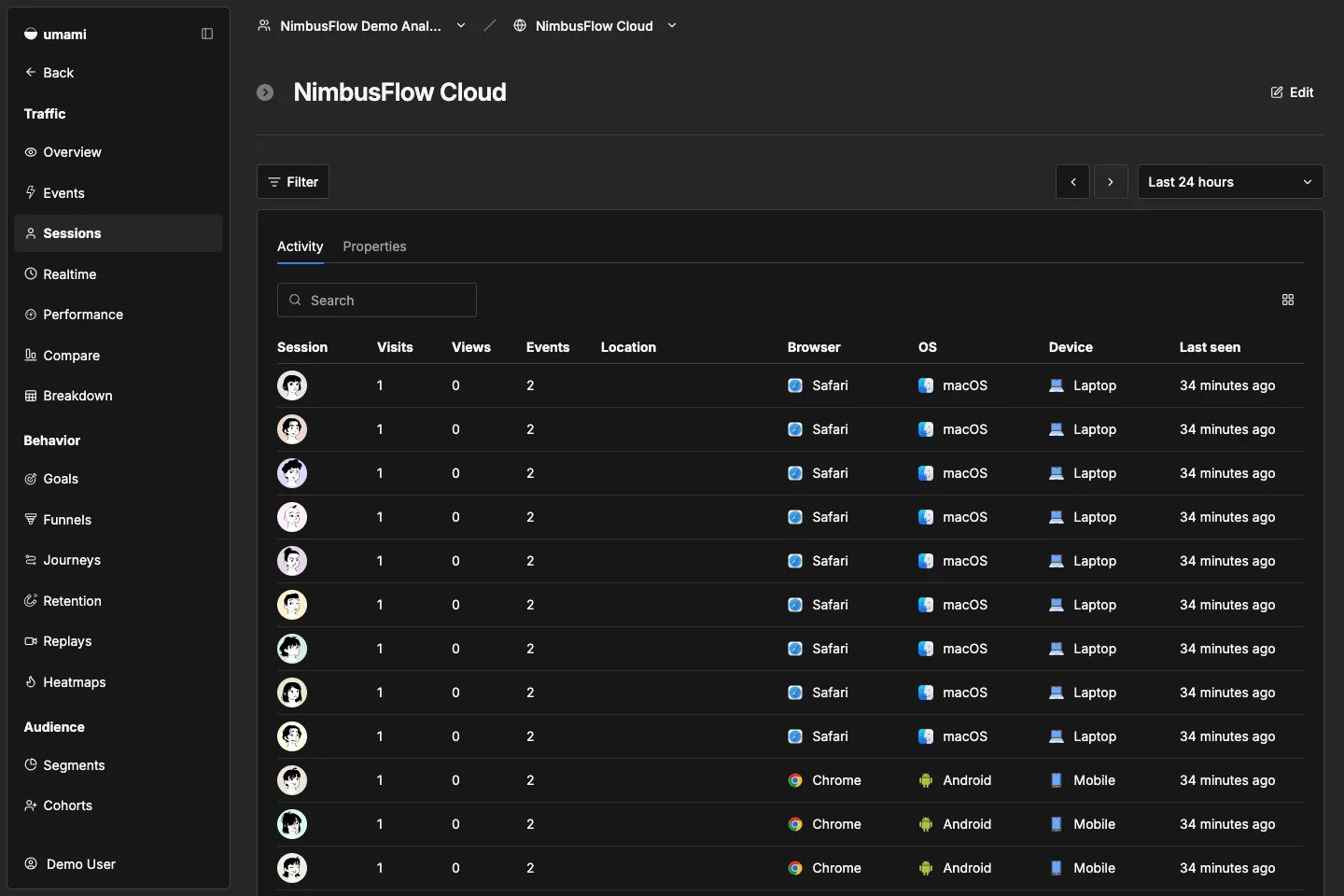Image resolution: width=1344 pixels, height=896 pixels.
Task: Click the OS column header
Action: coord(928,347)
